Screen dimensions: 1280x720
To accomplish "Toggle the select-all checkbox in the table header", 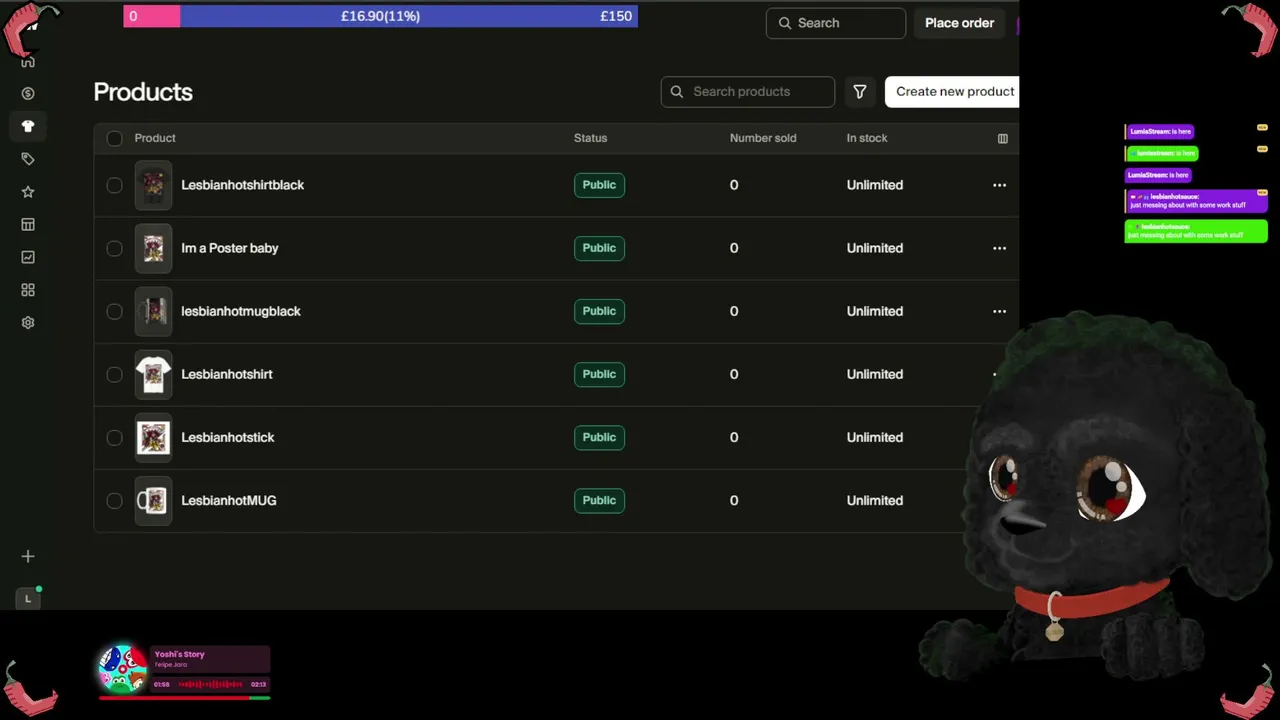I will click(114, 138).
